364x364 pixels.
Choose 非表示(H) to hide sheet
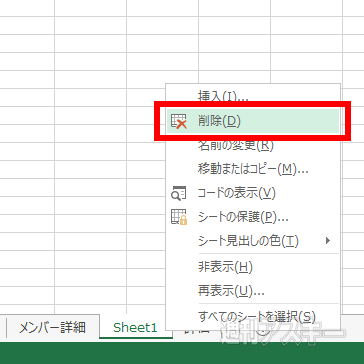253,267
